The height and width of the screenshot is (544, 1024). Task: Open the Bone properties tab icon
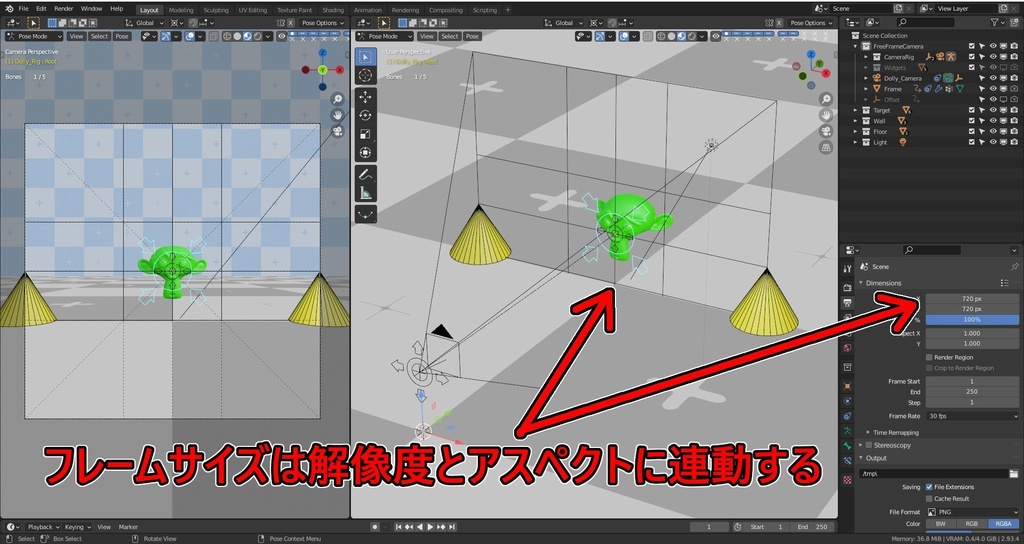click(x=847, y=445)
